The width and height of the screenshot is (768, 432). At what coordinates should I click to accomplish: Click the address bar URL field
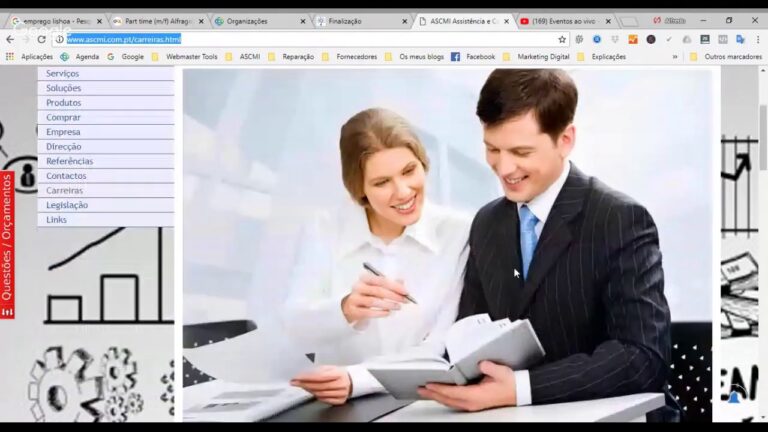(309, 39)
